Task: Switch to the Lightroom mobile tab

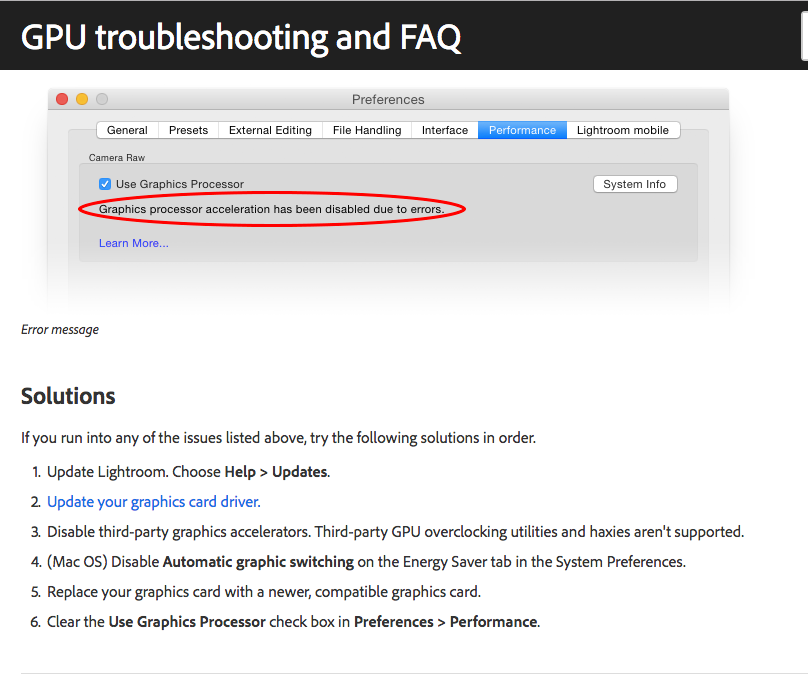Action: point(623,130)
